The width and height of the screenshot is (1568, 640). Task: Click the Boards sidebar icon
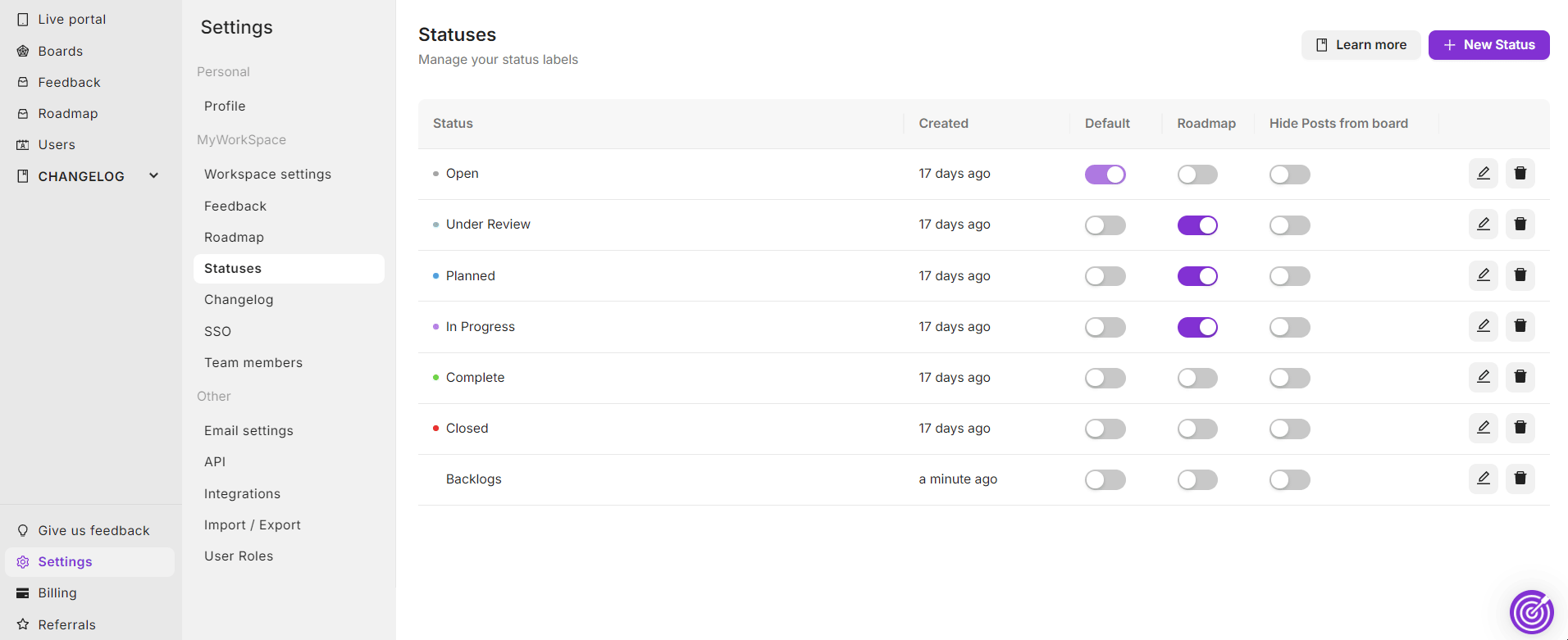[x=23, y=51]
